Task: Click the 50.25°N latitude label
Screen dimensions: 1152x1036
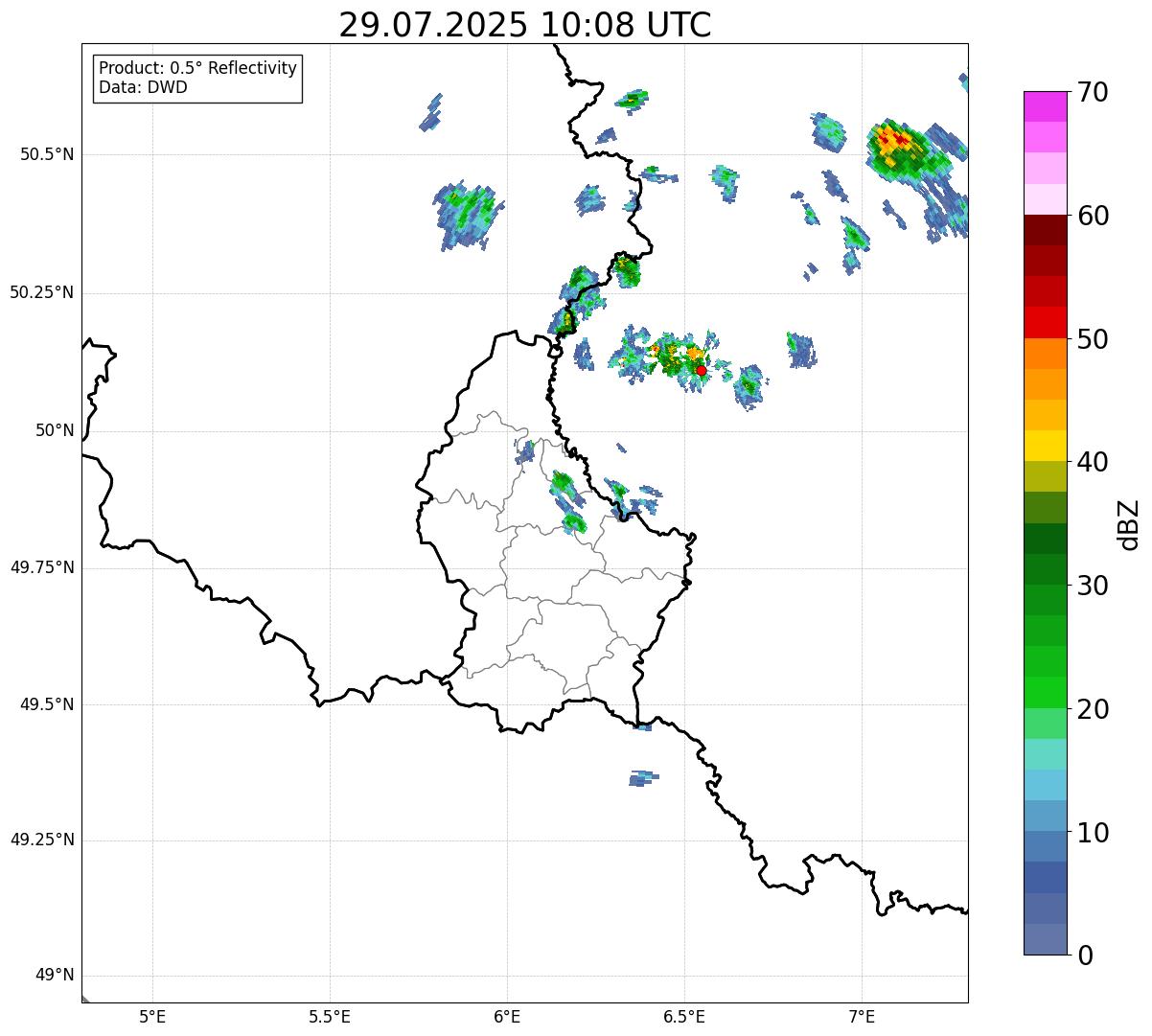Action: click(42, 292)
